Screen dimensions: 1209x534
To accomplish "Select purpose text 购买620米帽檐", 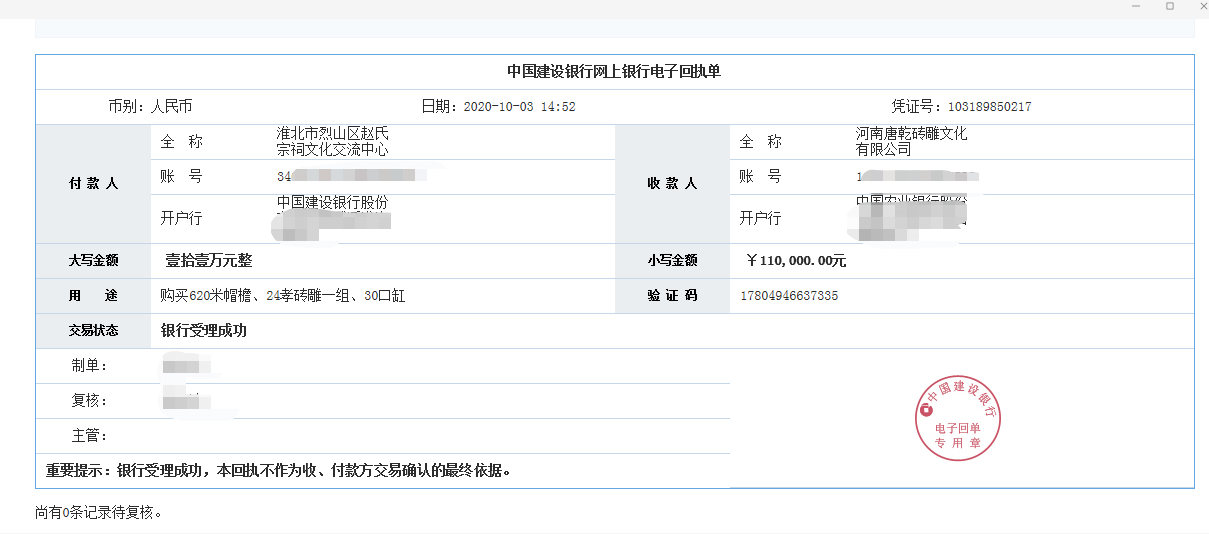I will [205, 296].
